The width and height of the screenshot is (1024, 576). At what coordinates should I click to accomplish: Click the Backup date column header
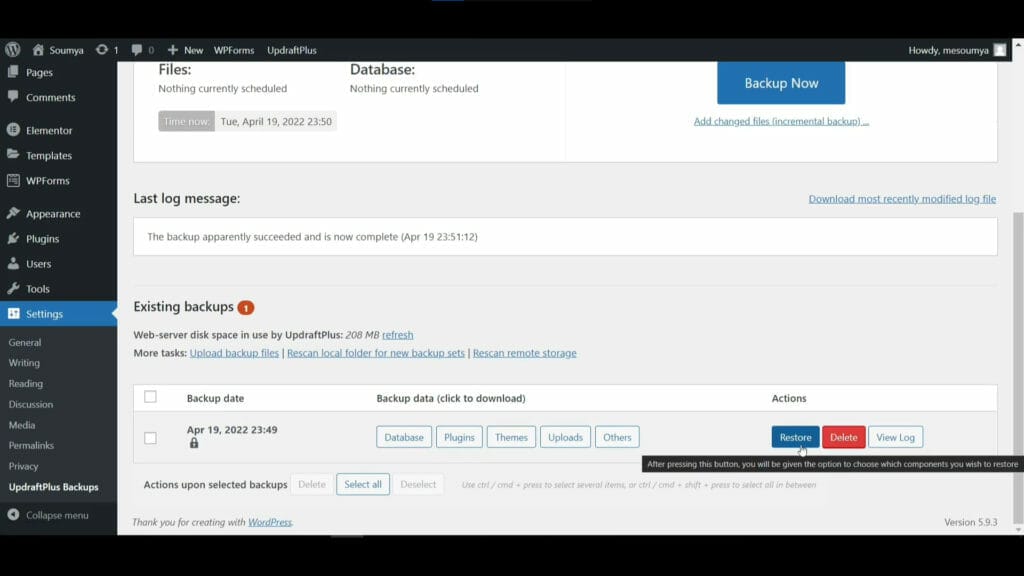pos(216,398)
